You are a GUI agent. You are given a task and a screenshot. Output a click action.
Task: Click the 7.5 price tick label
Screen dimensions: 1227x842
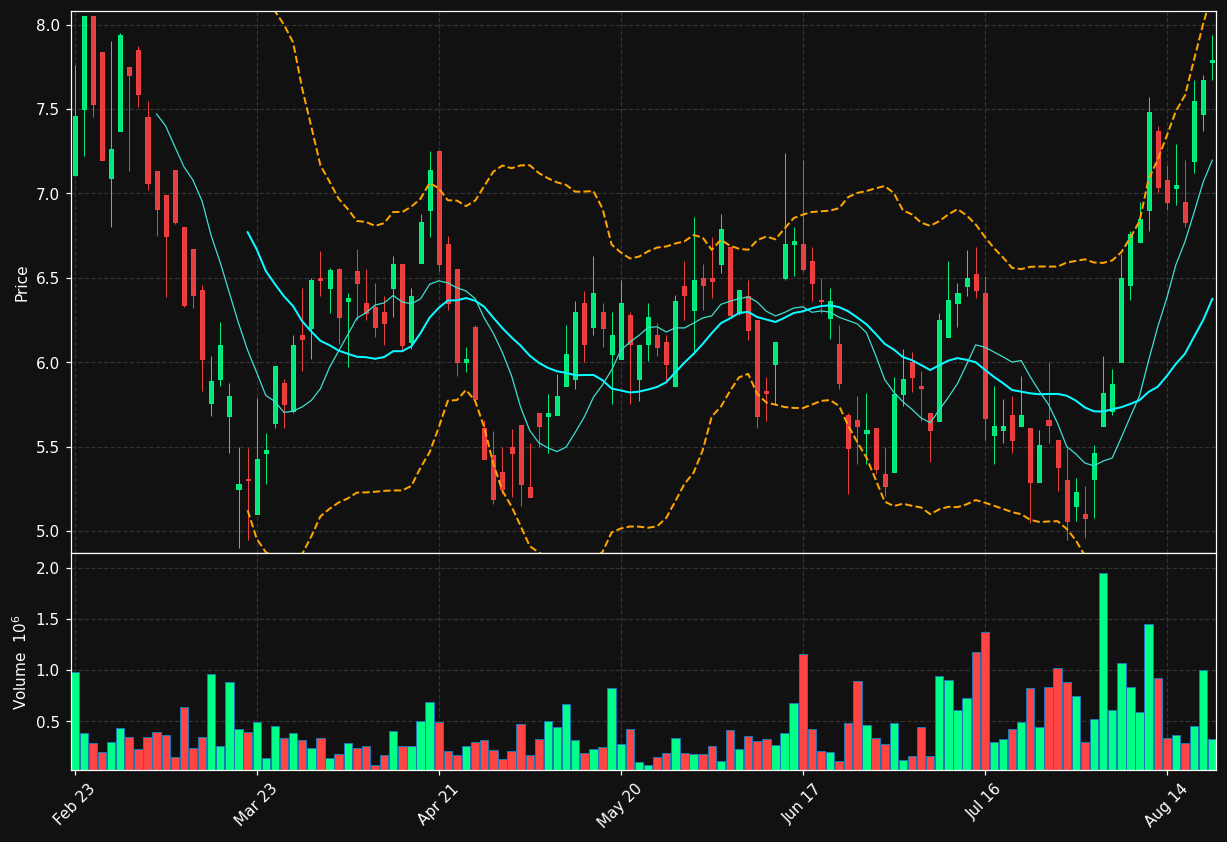pyautogui.click(x=50, y=109)
